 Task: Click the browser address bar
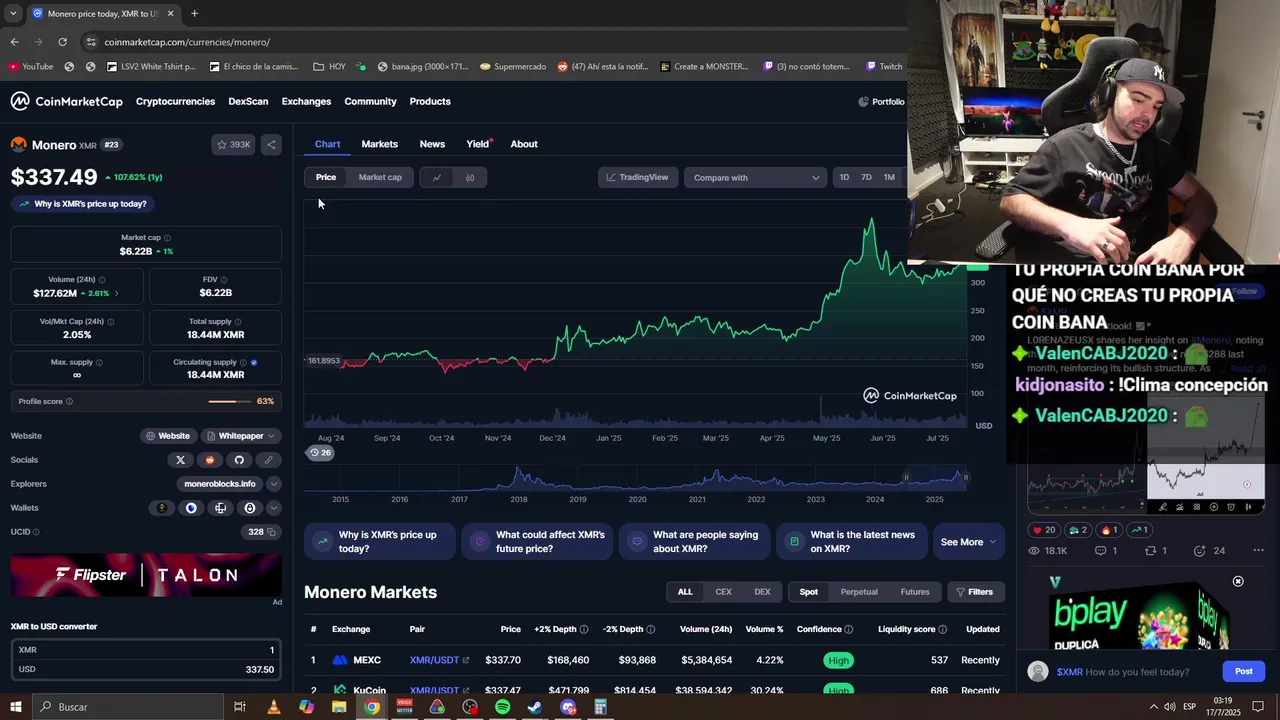pyautogui.click(x=490, y=42)
